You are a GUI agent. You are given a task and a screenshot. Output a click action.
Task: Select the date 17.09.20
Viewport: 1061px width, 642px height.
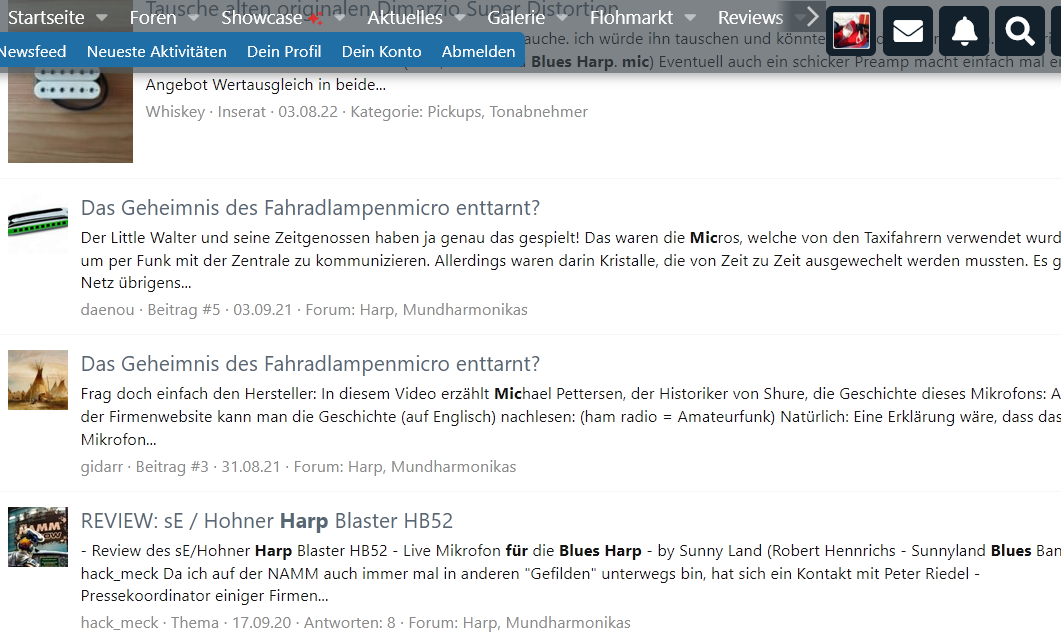point(261,622)
